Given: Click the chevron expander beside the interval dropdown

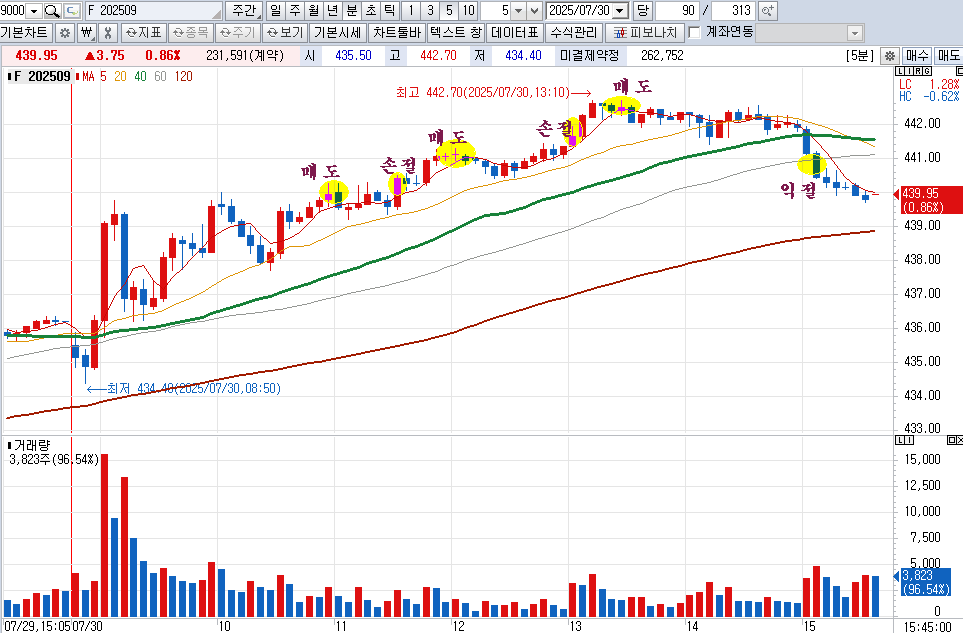Looking at the screenshot, I should click(534, 10).
